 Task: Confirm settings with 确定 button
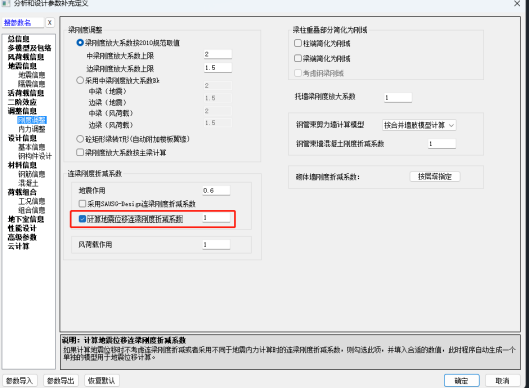point(461,381)
